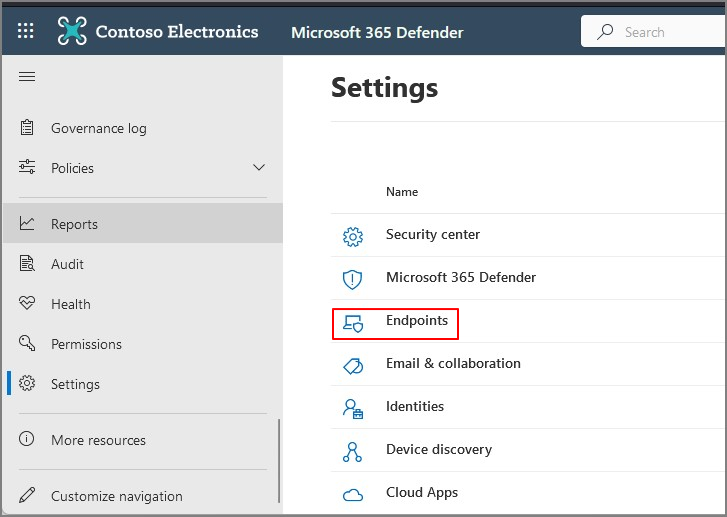Image resolution: width=727 pixels, height=517 pixels.
Task: Click the Health heart icon
Action: click(27, 303)
